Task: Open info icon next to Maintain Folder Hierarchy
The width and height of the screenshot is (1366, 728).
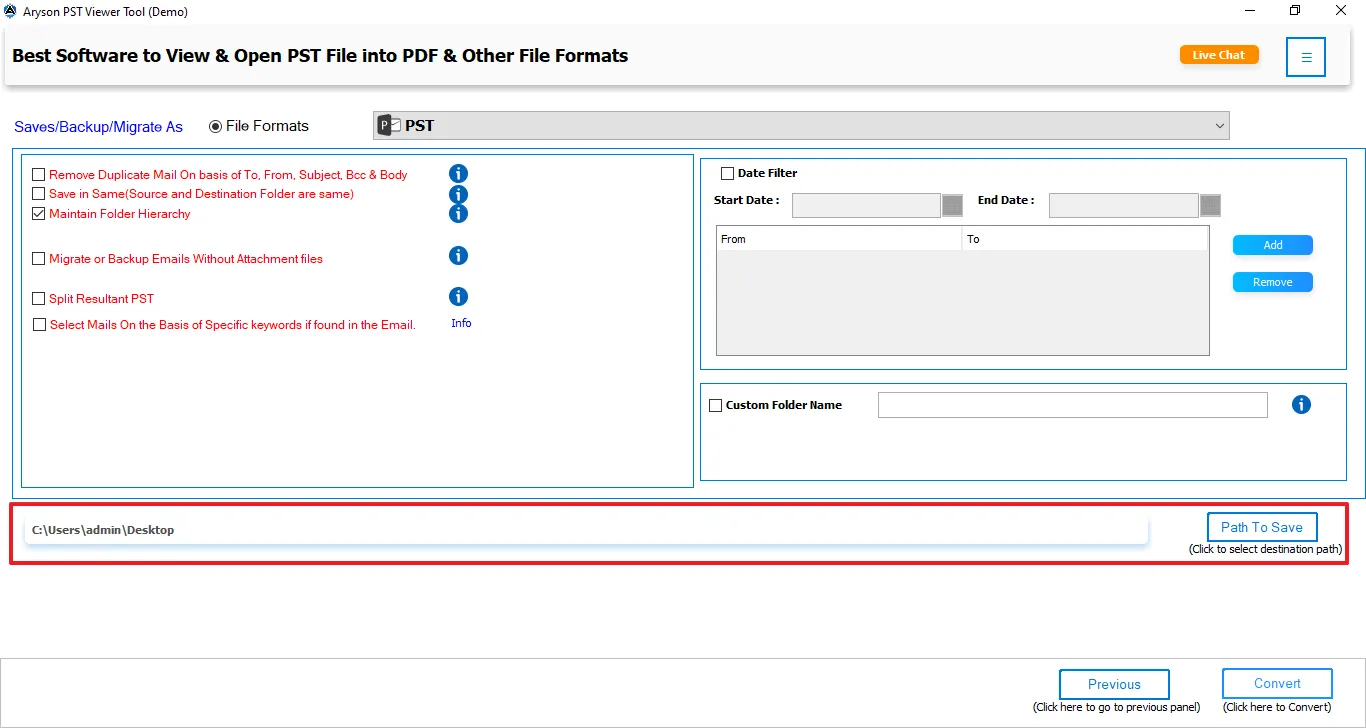Action: coord(458,213)
